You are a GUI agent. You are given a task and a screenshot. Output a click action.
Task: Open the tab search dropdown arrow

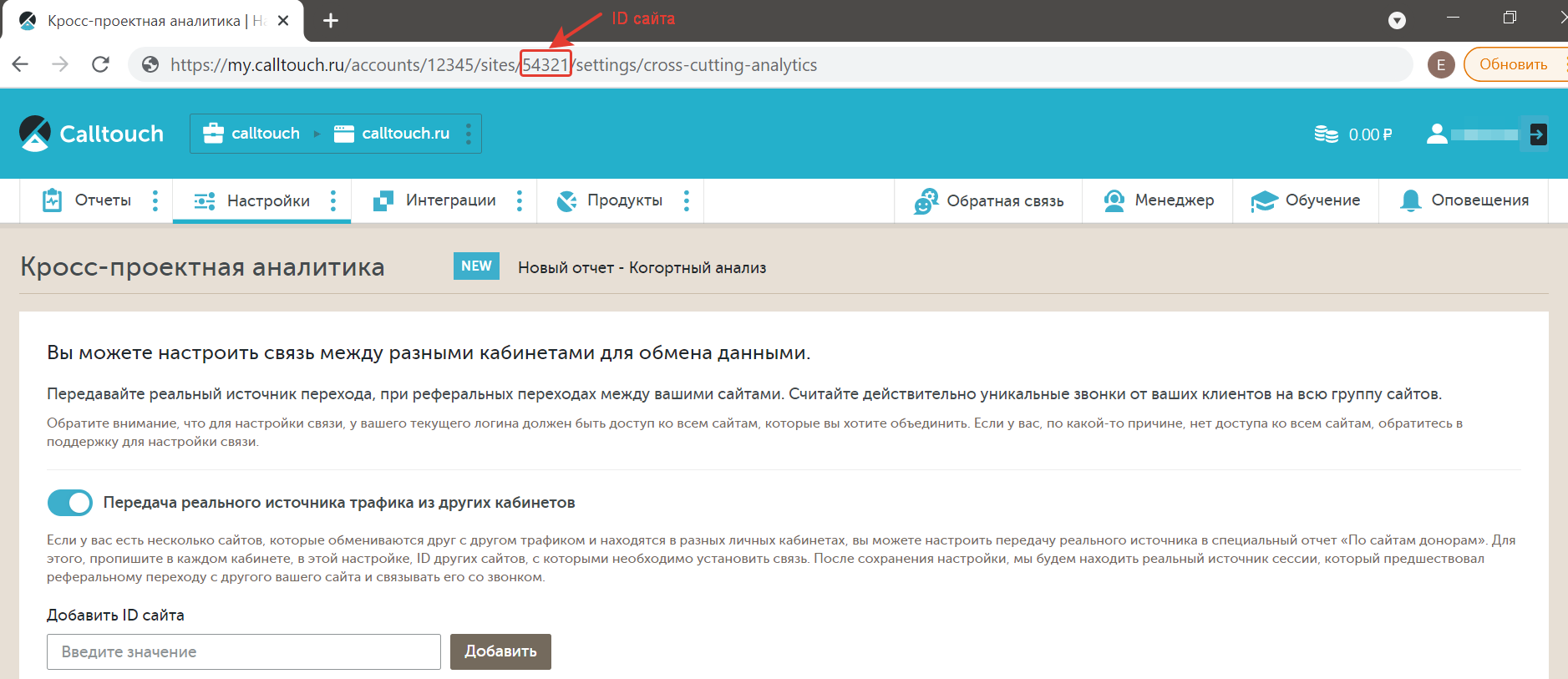coord(1397,20)
